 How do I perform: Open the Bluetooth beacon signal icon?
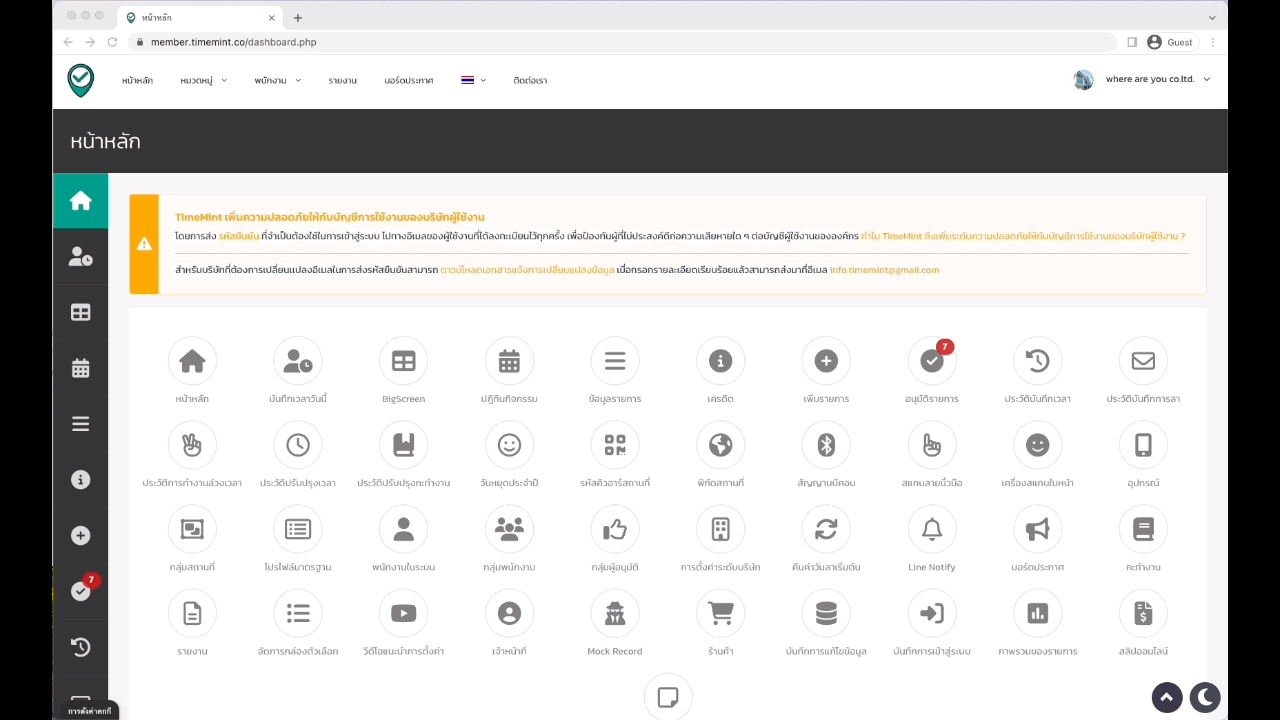826,445
